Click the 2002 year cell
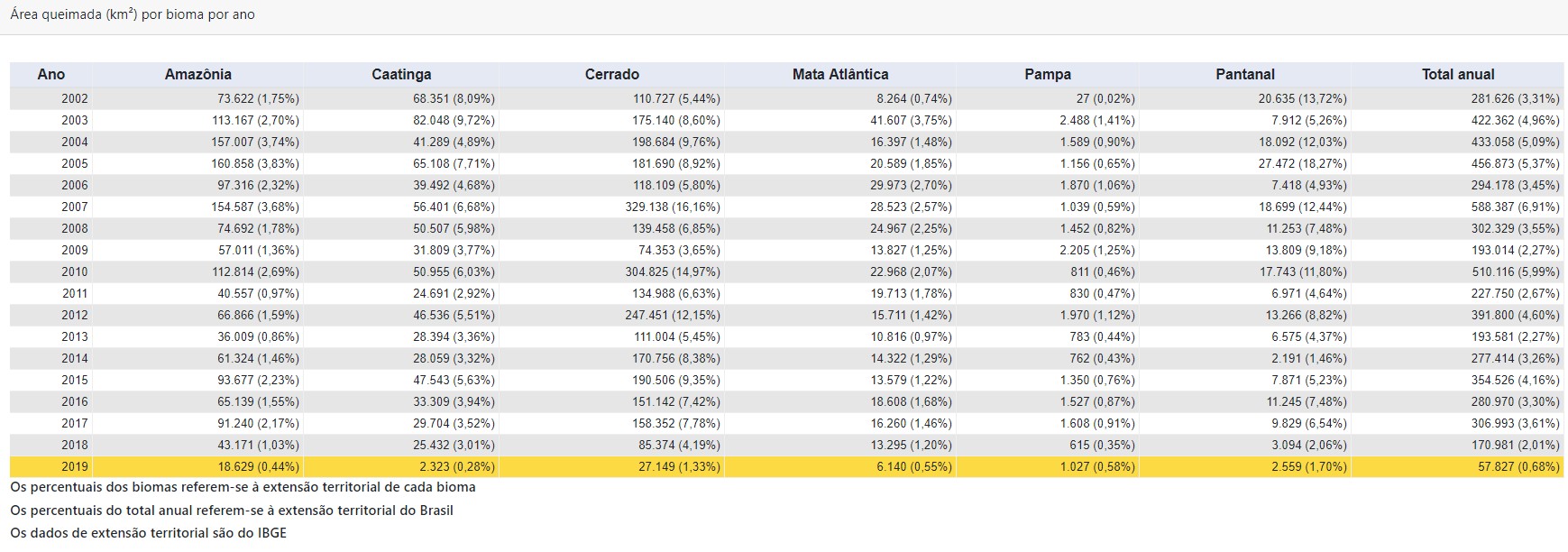 click(75, 98)
